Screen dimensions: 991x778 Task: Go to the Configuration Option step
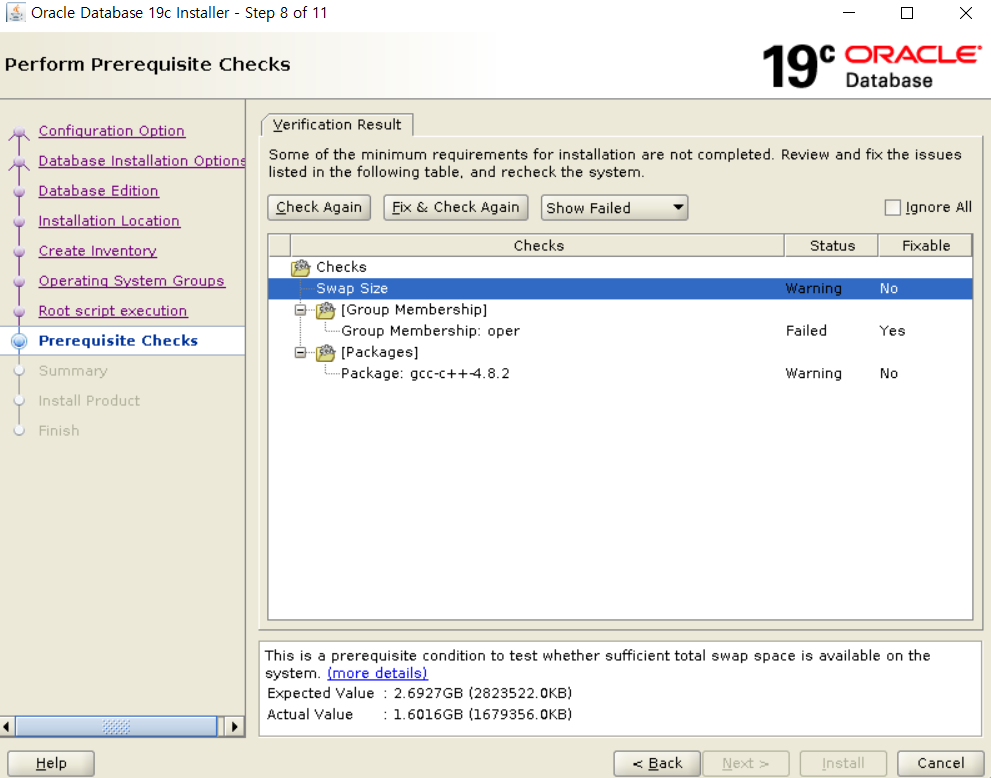[111, 131]
